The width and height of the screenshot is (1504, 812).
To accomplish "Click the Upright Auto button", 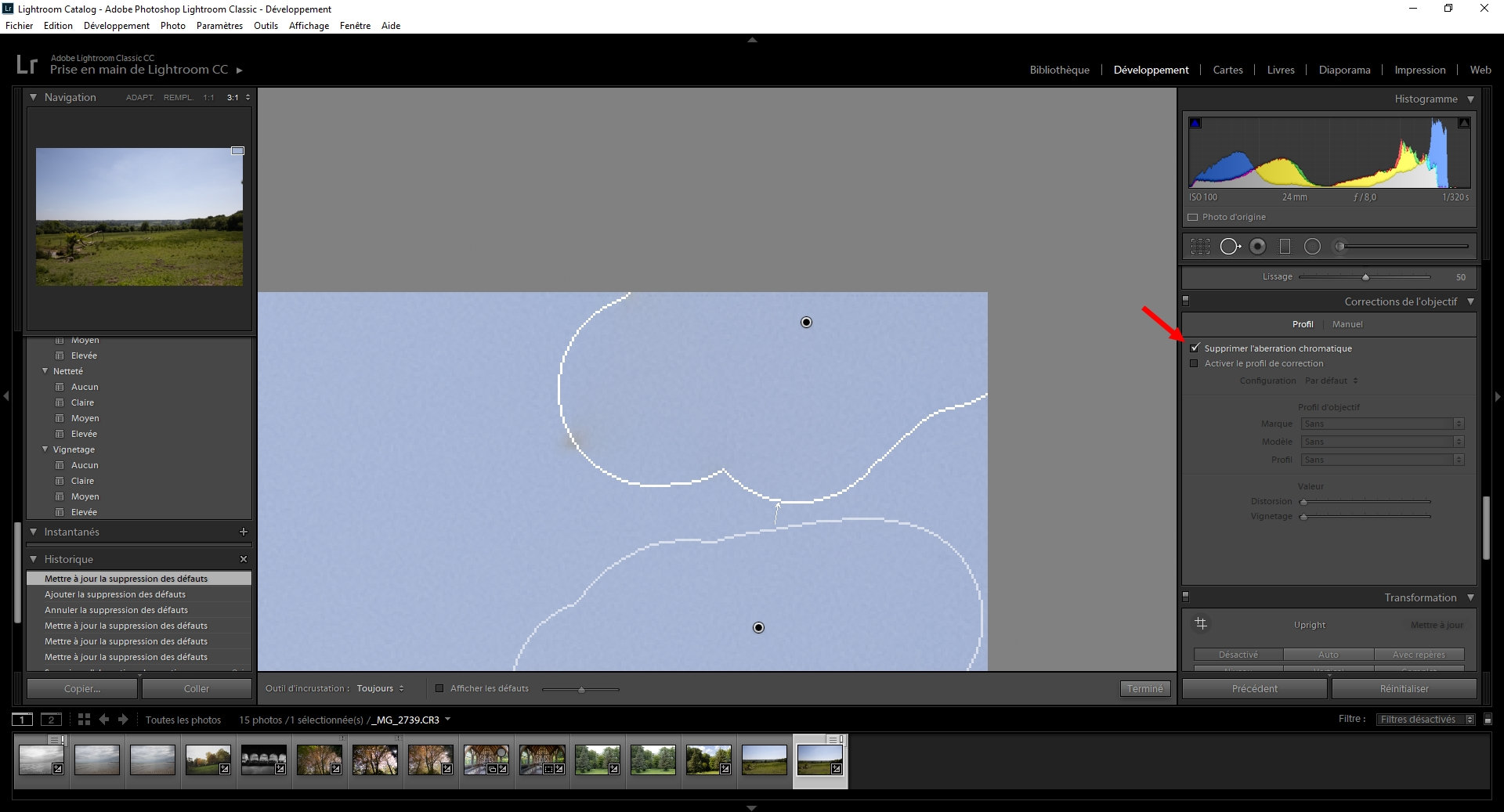I will click(1329, 655).
